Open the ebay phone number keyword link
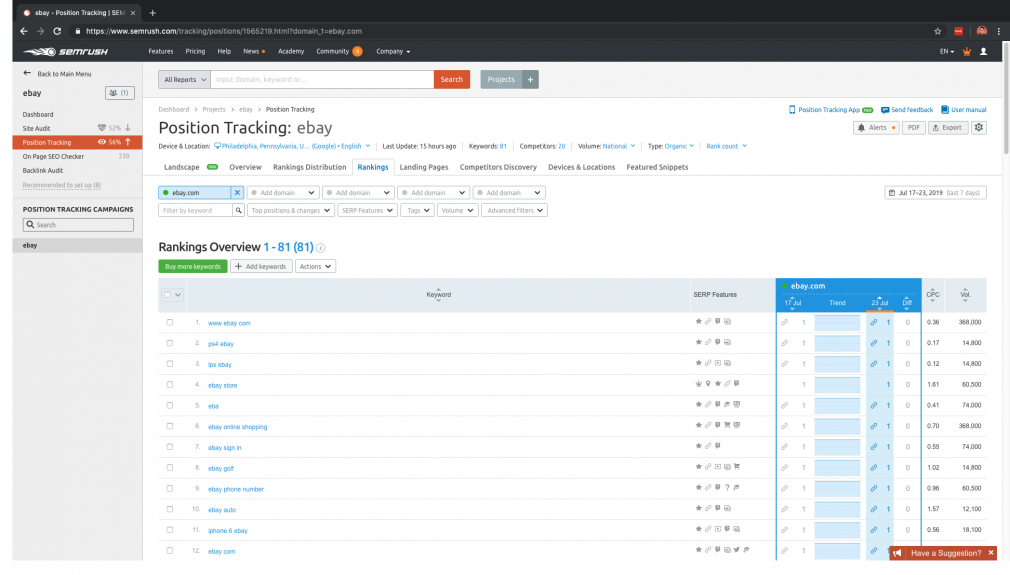The width and height of the screenshot is (1010, 575). [236, 489]
